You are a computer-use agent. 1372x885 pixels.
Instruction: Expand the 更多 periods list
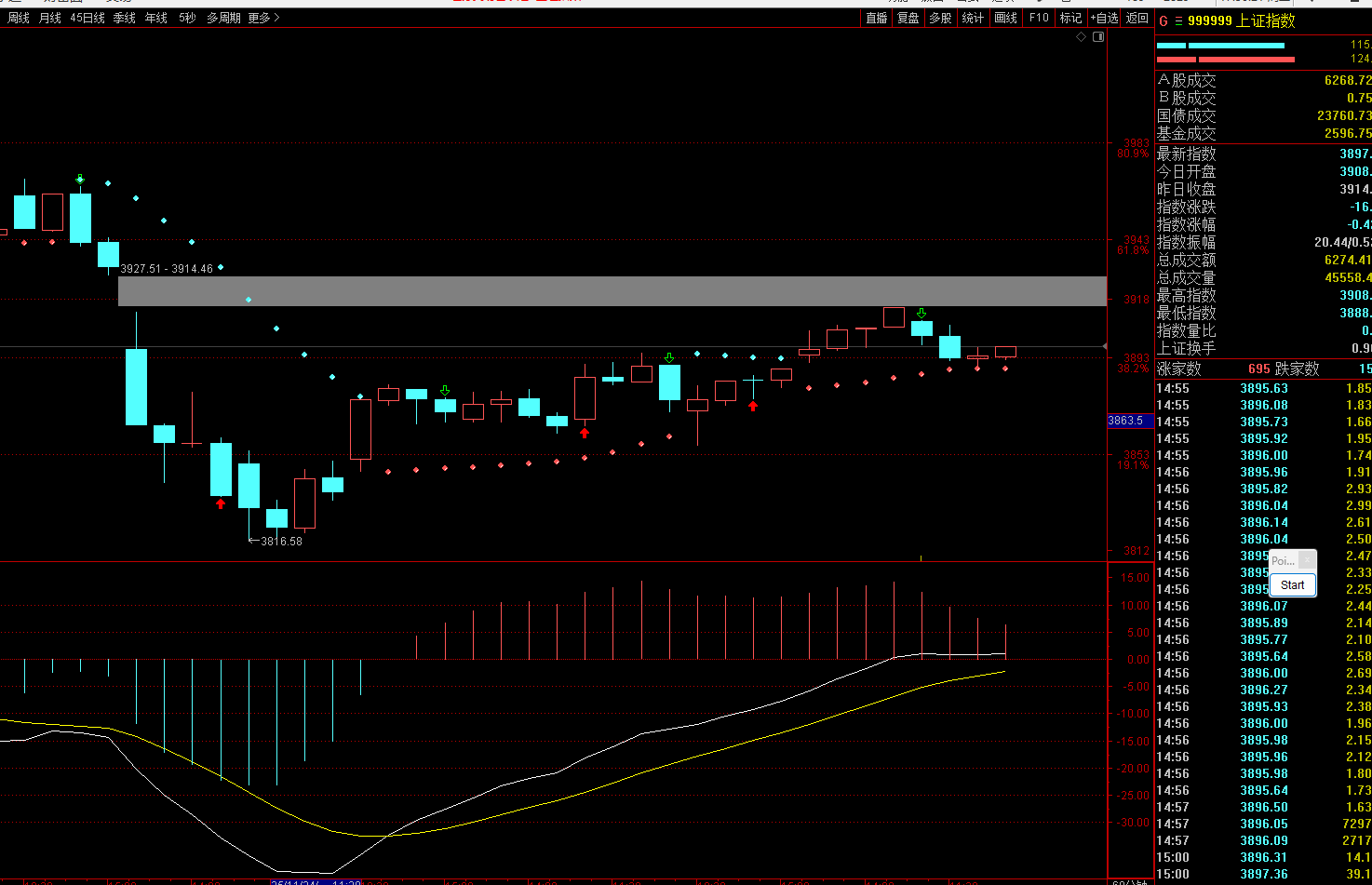[x=263, y=18]
